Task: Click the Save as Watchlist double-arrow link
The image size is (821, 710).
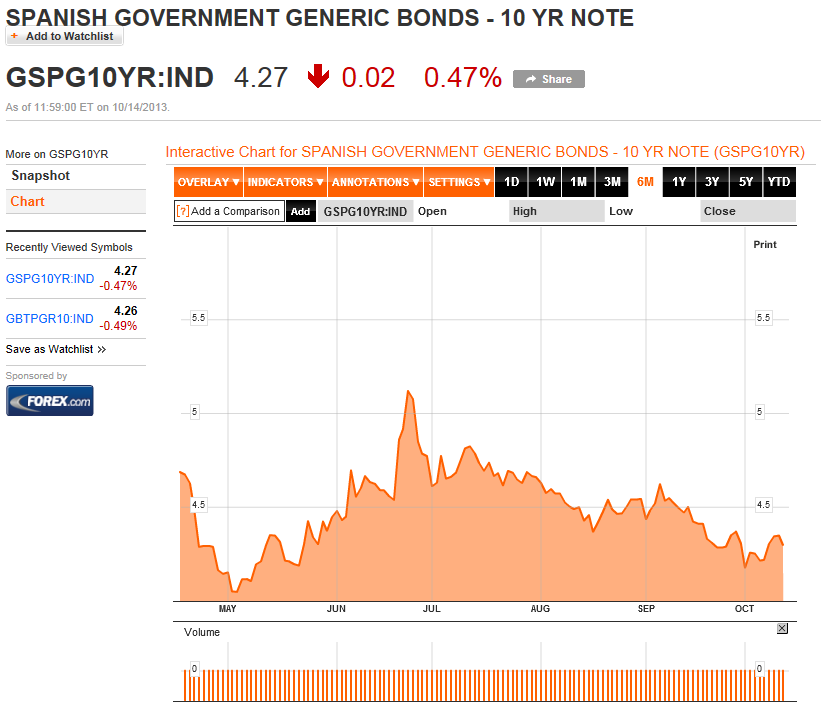Action: [56, 349]
